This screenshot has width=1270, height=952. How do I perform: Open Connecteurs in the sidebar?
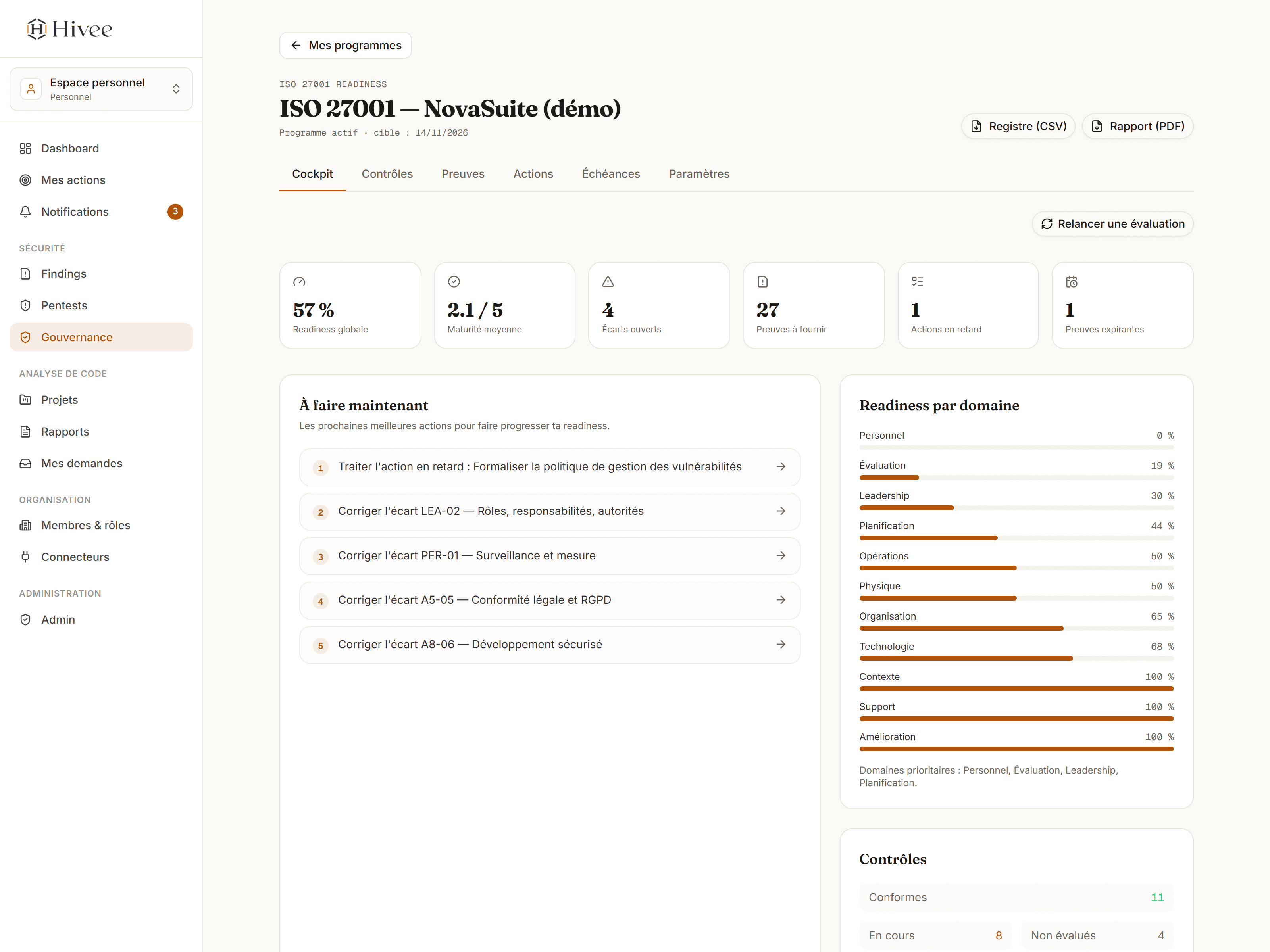tap(101, 557)
